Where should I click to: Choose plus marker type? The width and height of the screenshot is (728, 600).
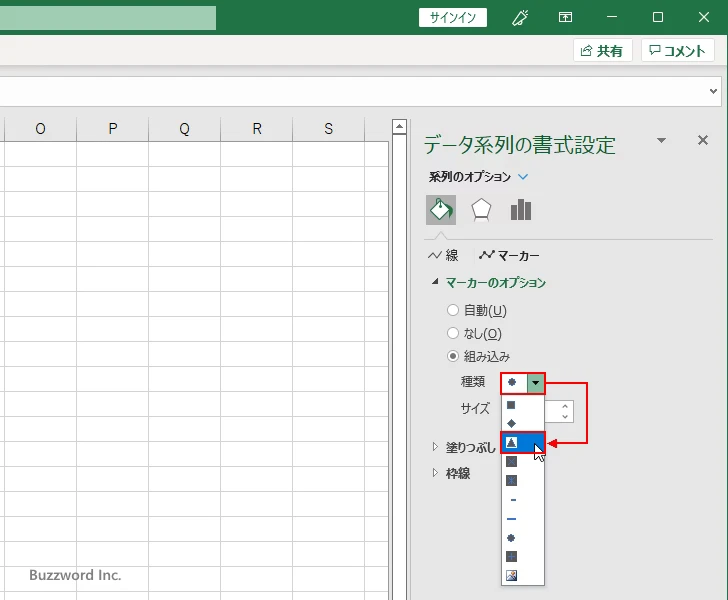511,556
